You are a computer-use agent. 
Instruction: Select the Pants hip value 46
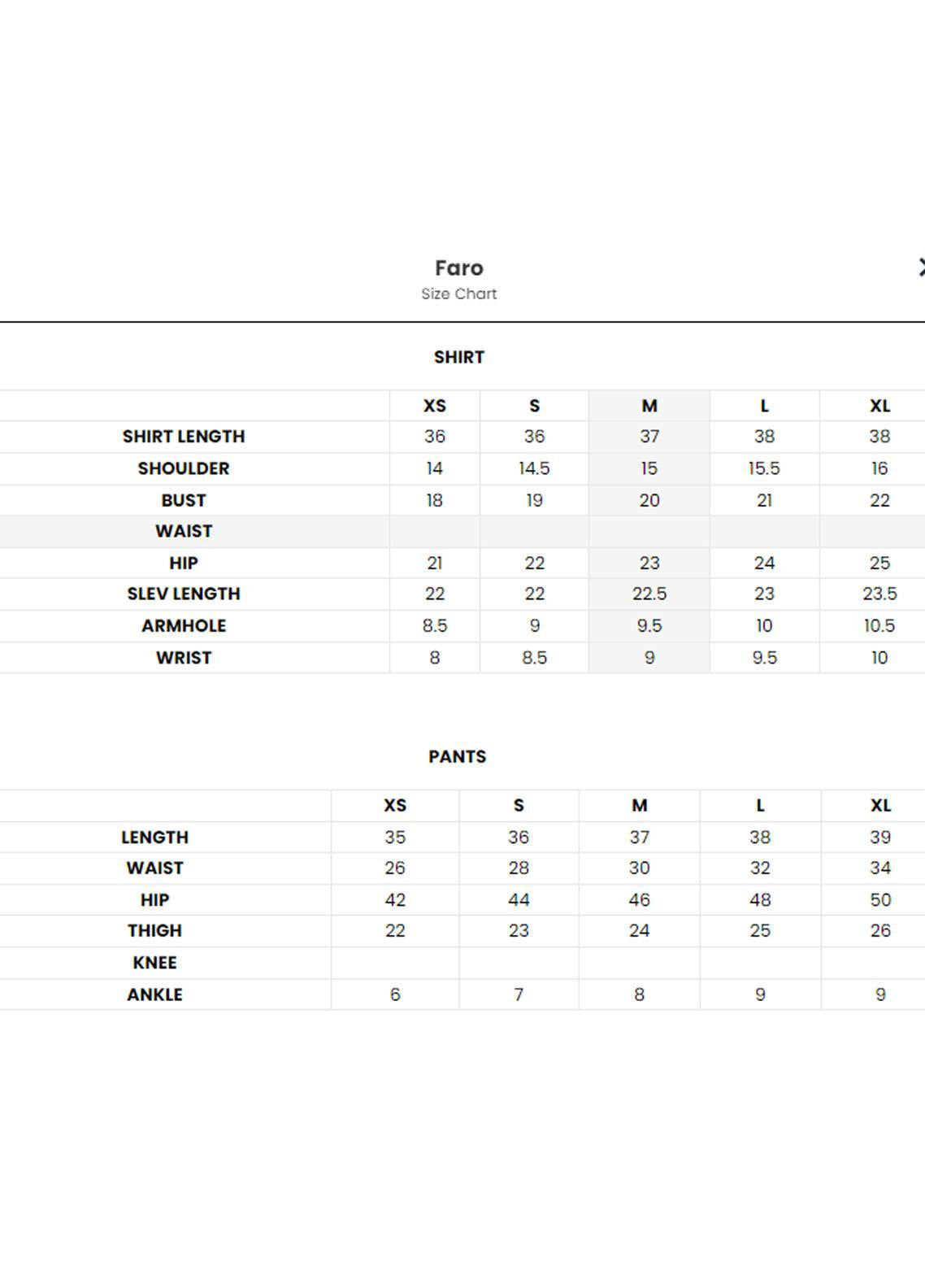(x=639, y=900)
